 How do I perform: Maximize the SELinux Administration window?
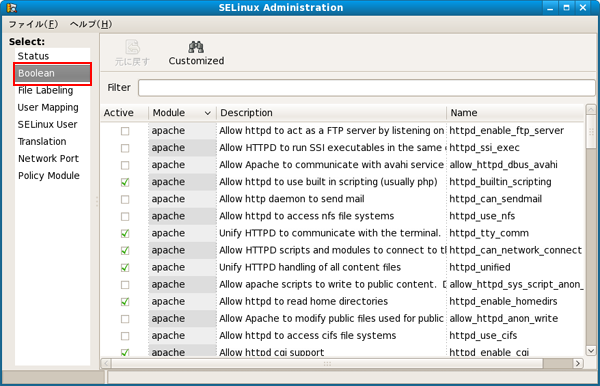[x=566, y=7]
